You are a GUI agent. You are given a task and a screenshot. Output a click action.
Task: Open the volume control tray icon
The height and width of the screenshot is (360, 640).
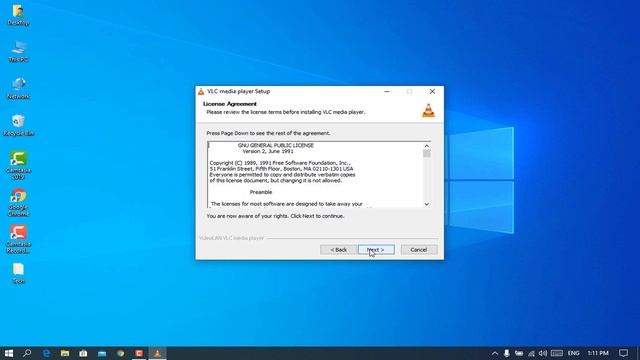pyautogui.click(x=542, y=353)
